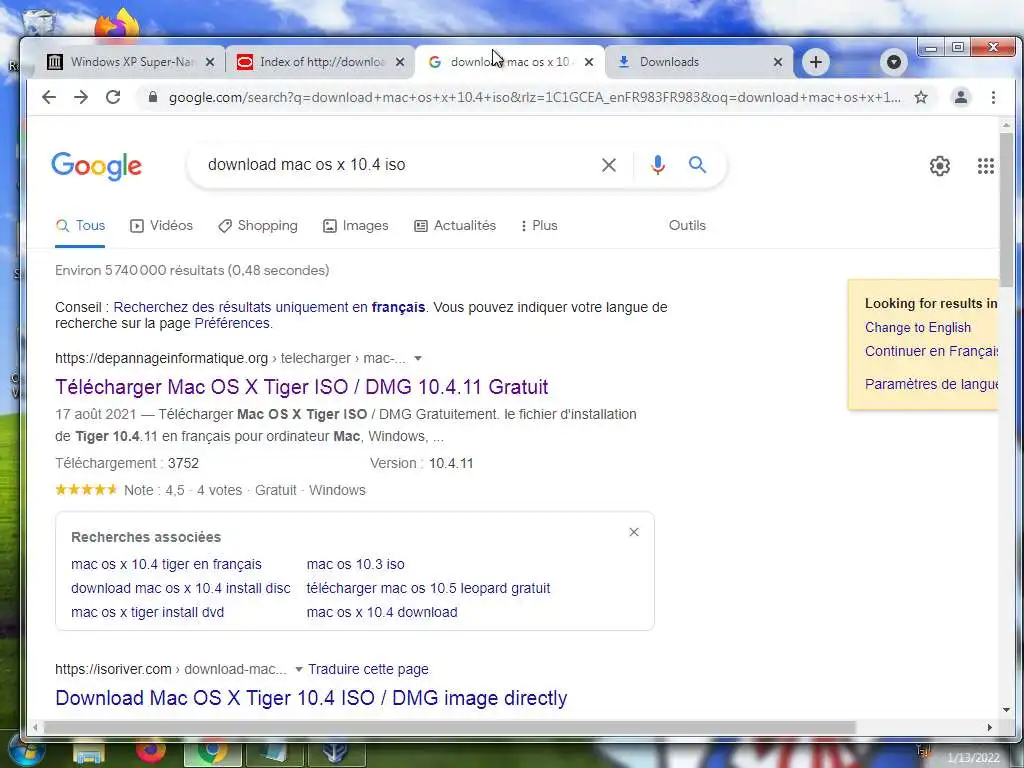Dismiss the Recherches associées box
Viewport: 1024px width, 768px height.
pyautogui.click(x=633, y=532)
